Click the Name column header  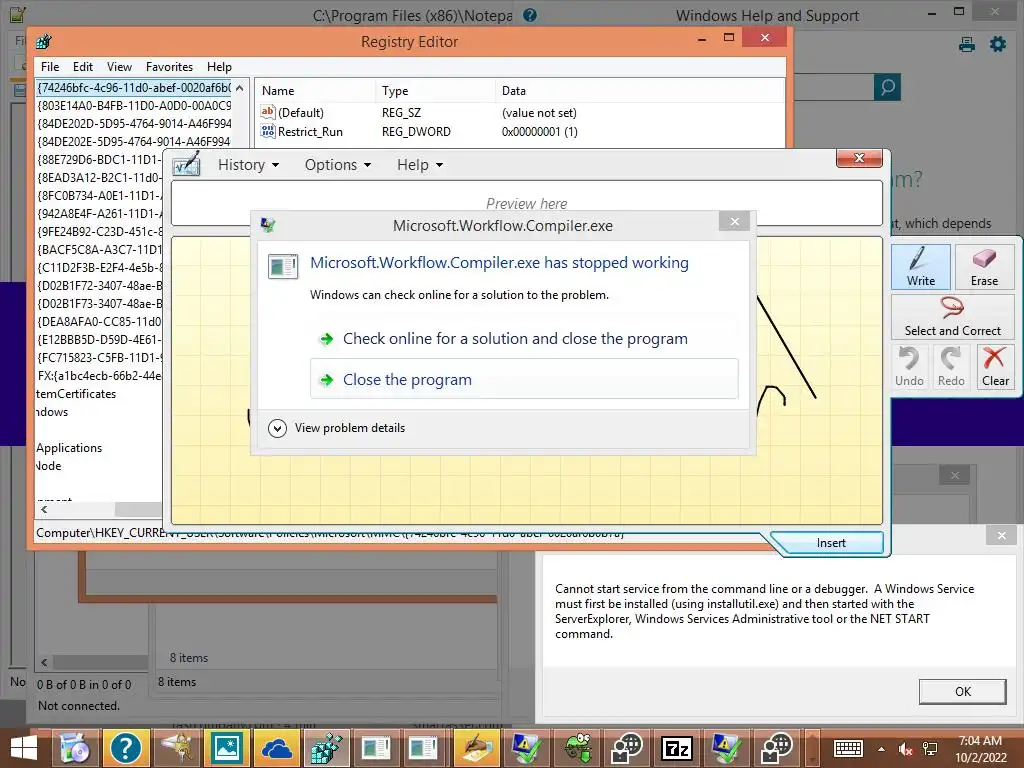315,91
